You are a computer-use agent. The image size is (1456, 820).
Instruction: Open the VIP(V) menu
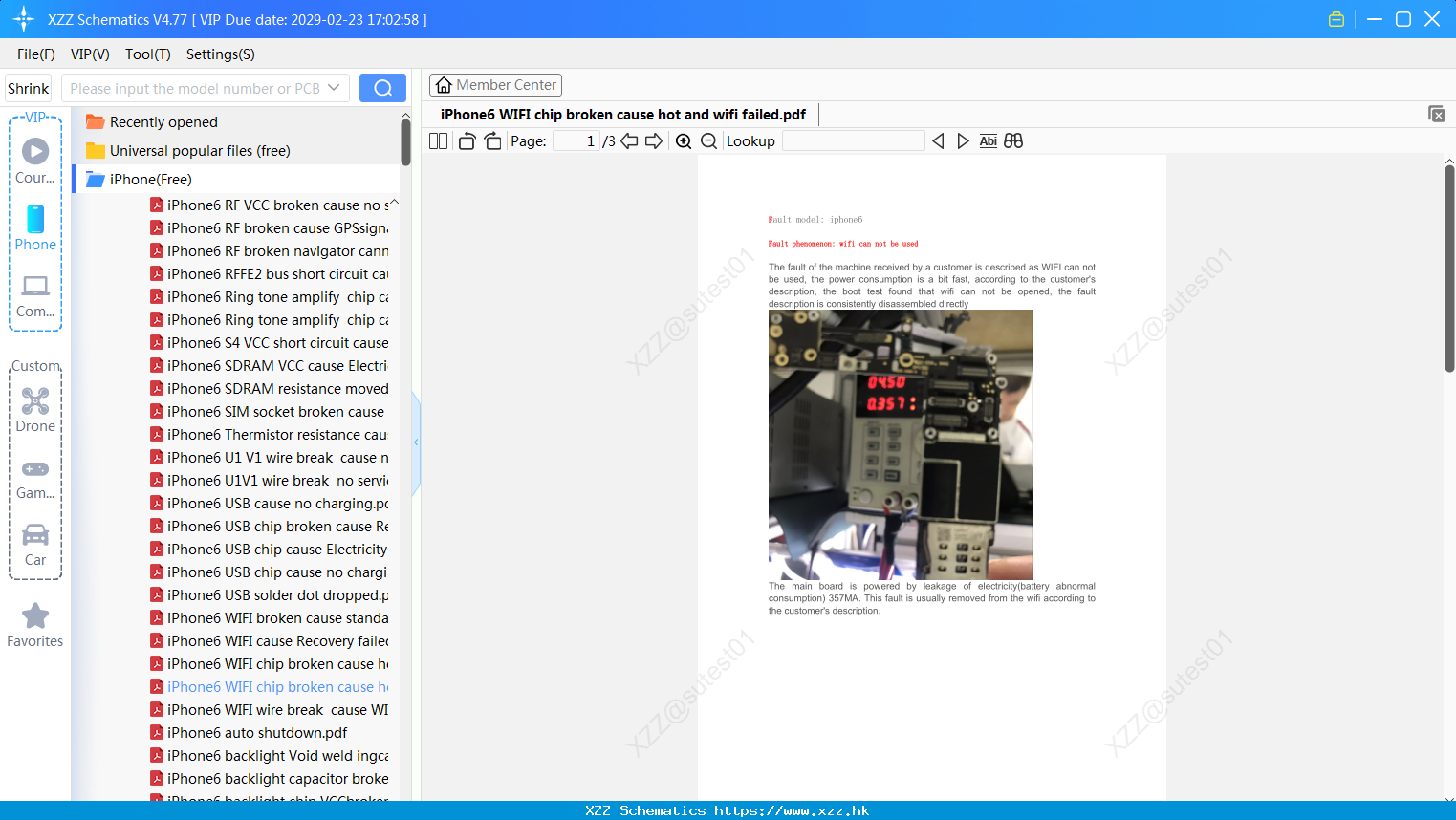90,54
